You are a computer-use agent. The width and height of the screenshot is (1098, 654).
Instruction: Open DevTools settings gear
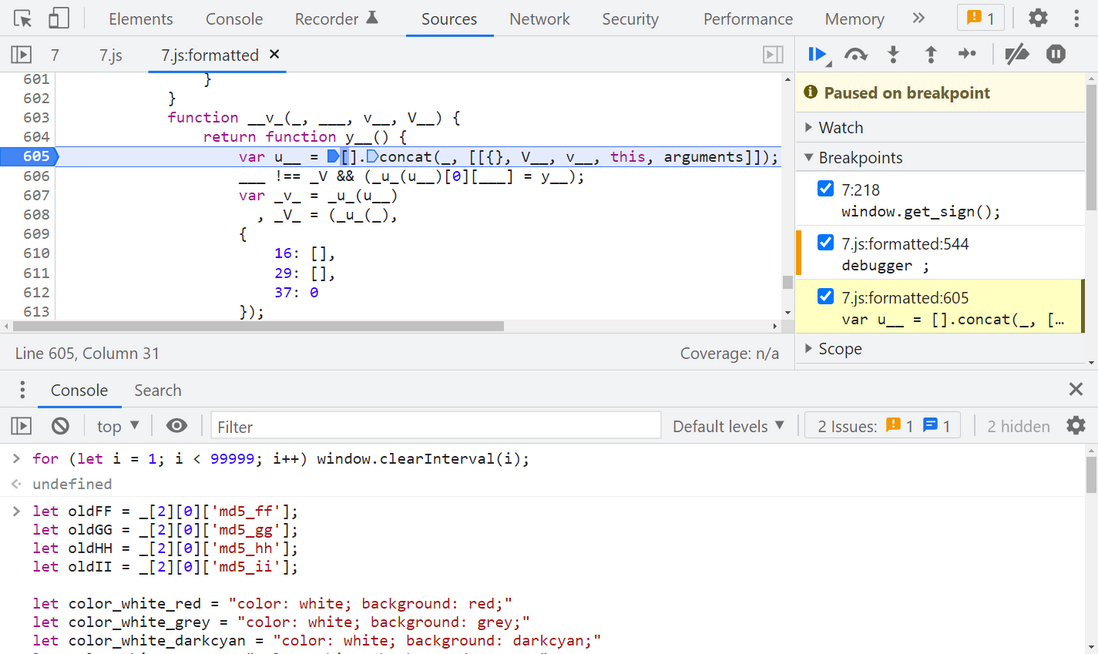(x=1038, y=18)
